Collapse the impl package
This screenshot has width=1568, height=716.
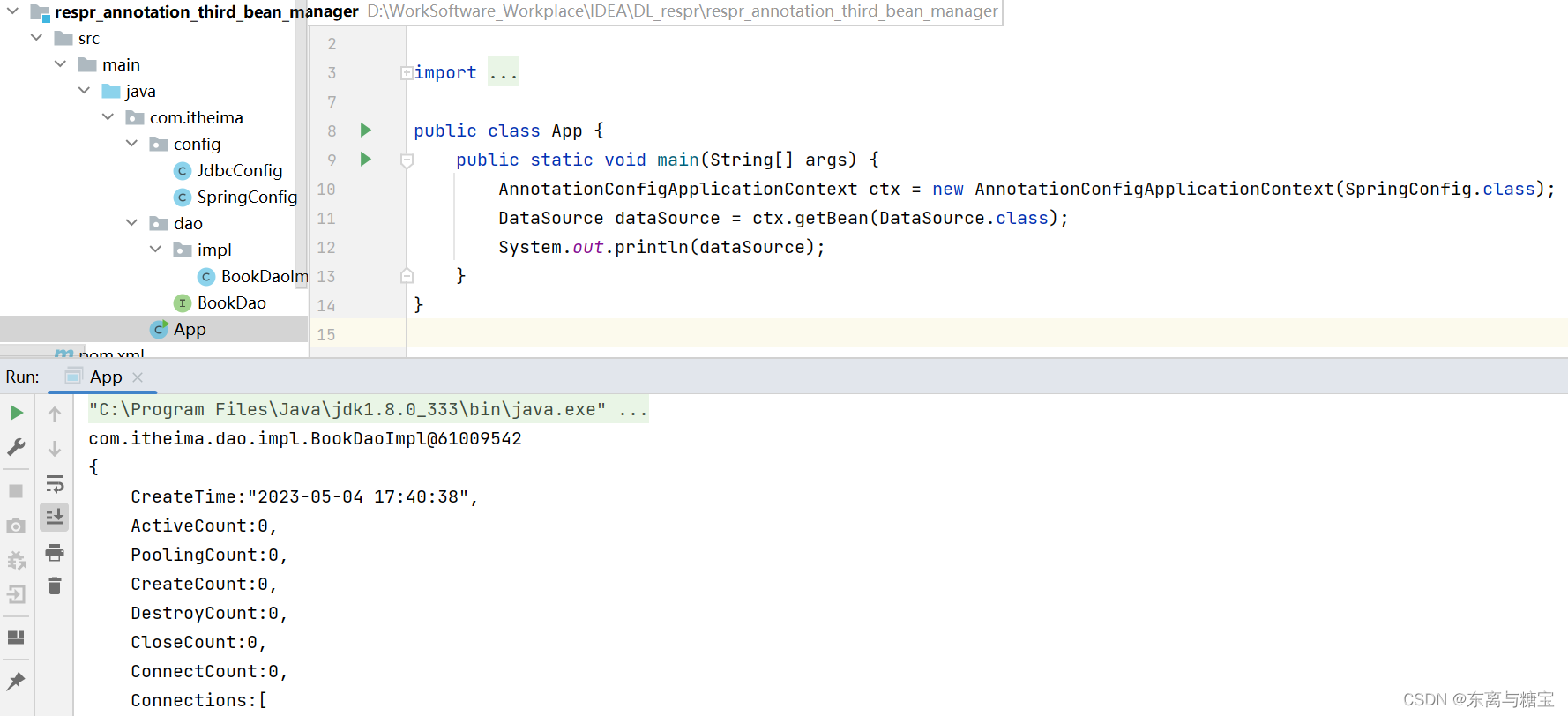[x=155, y=250]
